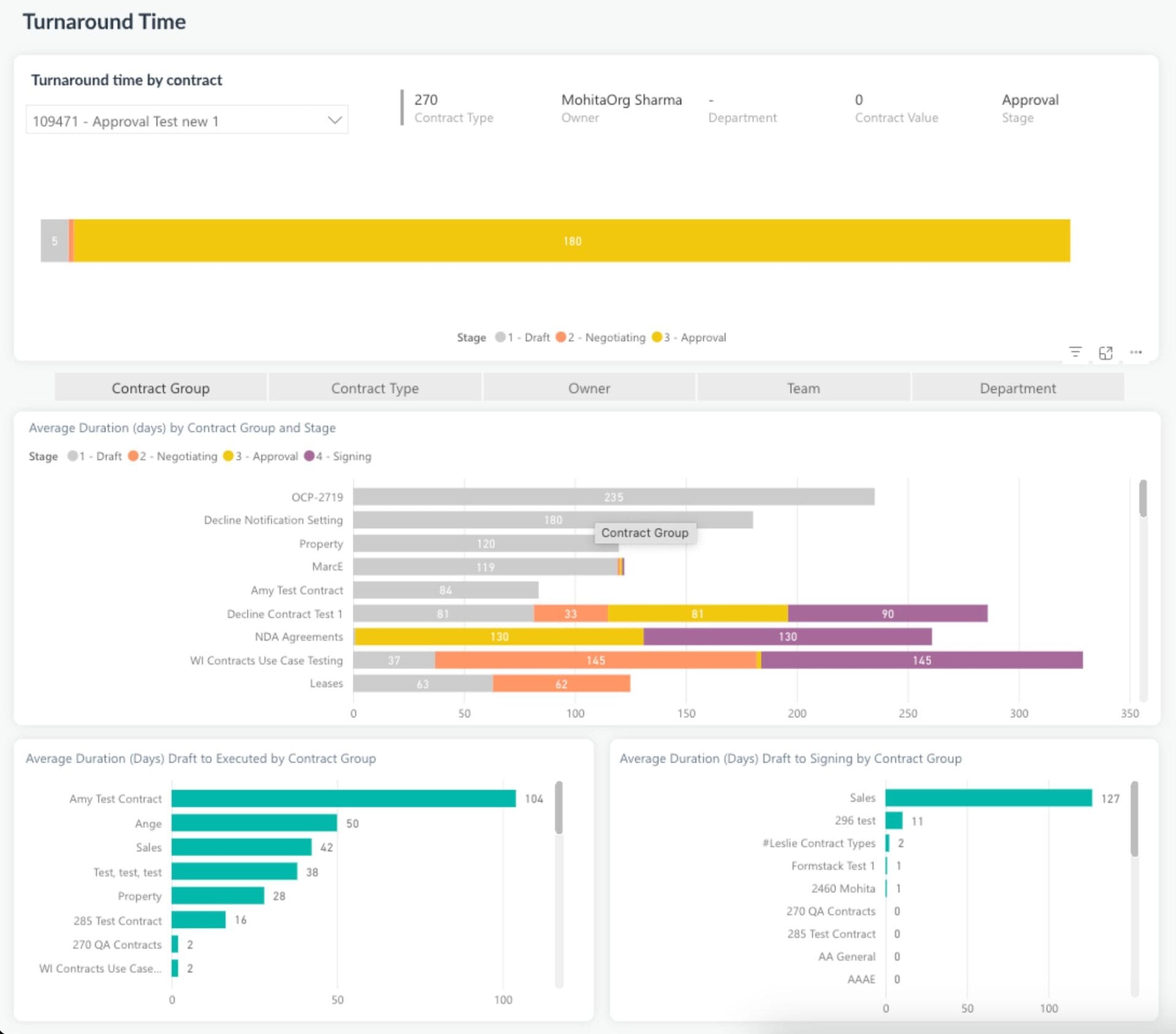Screen dimensions: 1176x1034
Task: Click the yellow 180-day Approval bar segment
Action: tap(571, 241)
